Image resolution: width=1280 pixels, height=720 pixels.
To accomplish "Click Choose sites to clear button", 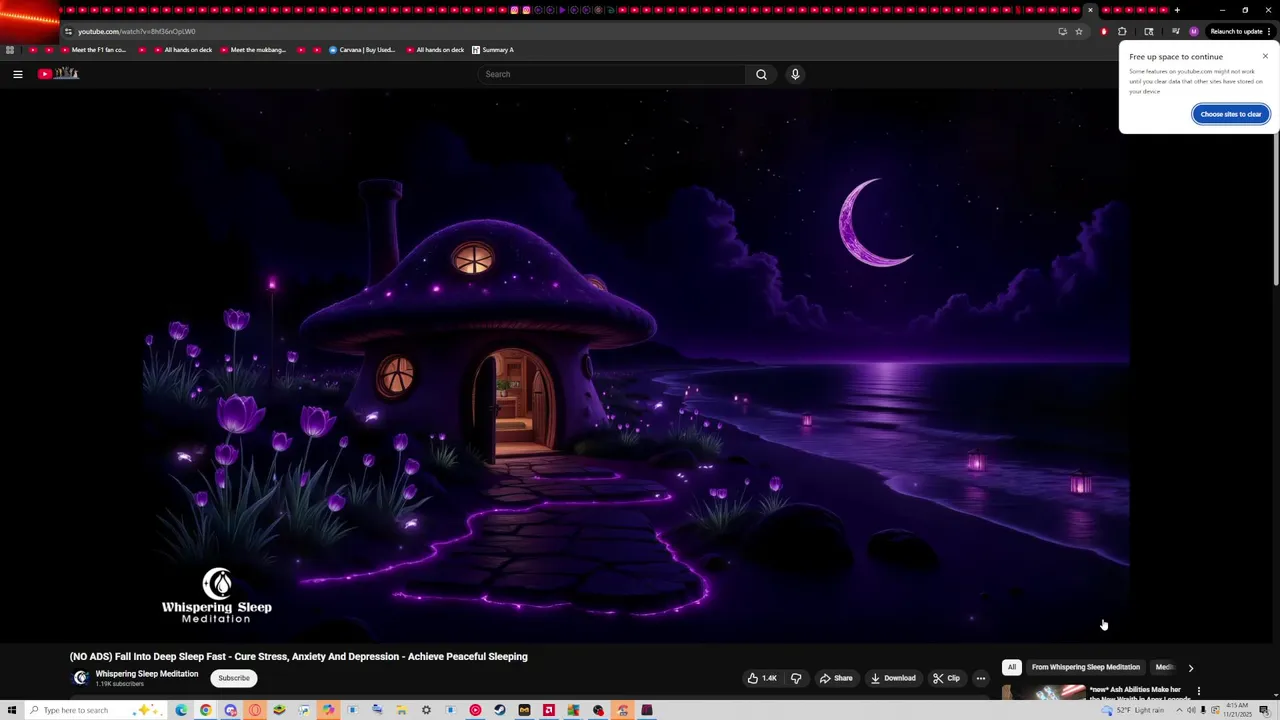I will (1231, 114).
